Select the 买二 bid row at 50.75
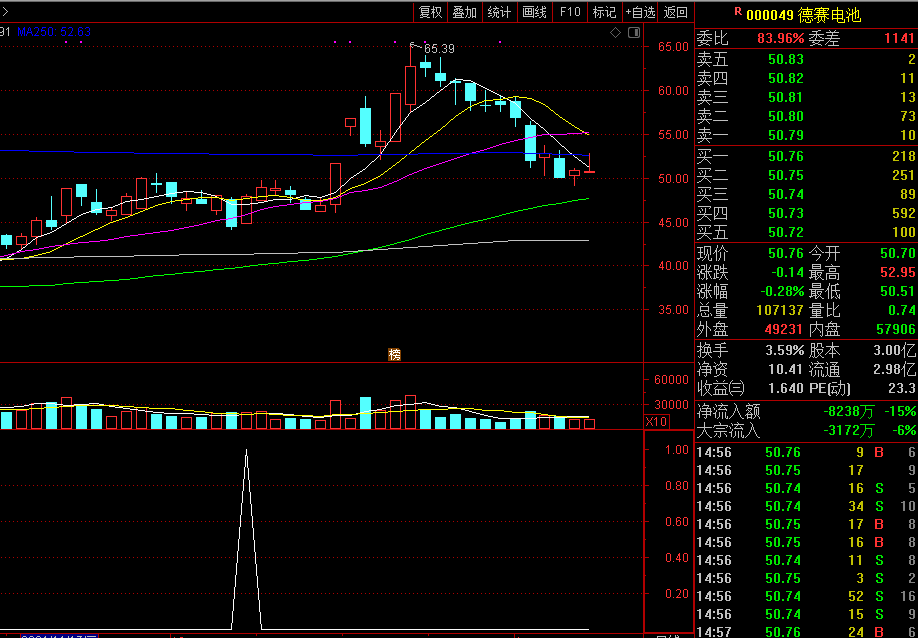This screenshot has height=638, width=918. pos(806,175)
